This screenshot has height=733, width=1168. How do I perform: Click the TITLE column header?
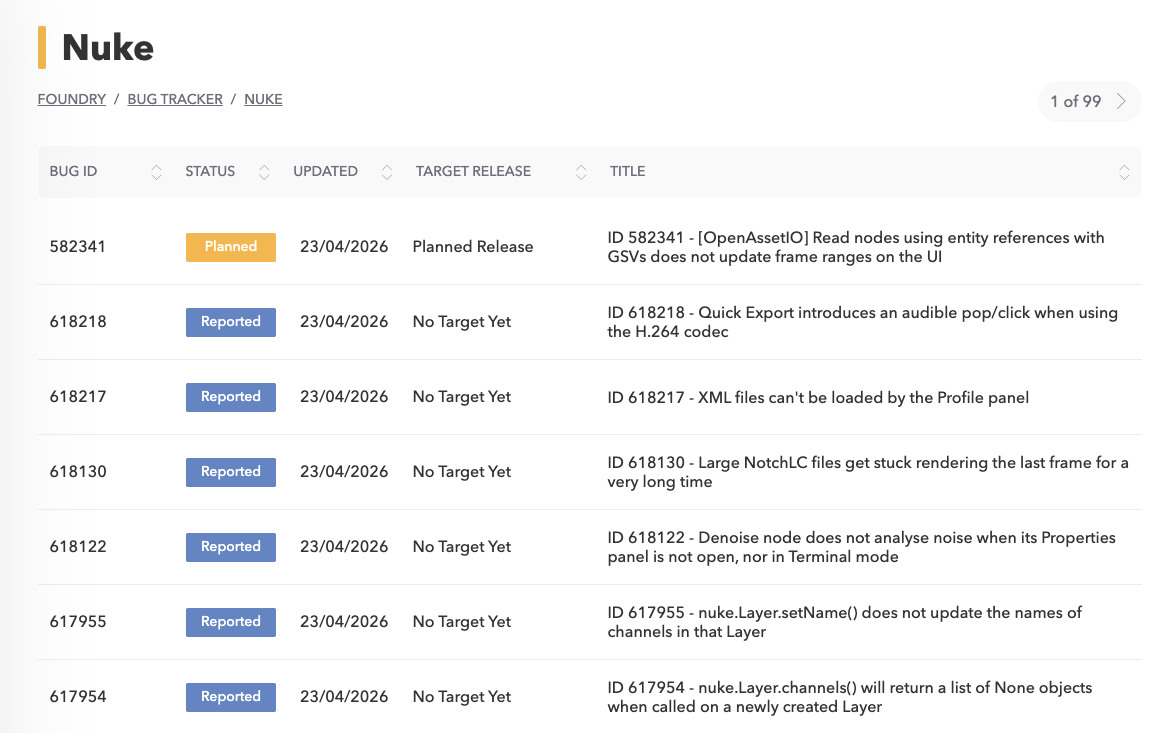click(x=627, y=171)
